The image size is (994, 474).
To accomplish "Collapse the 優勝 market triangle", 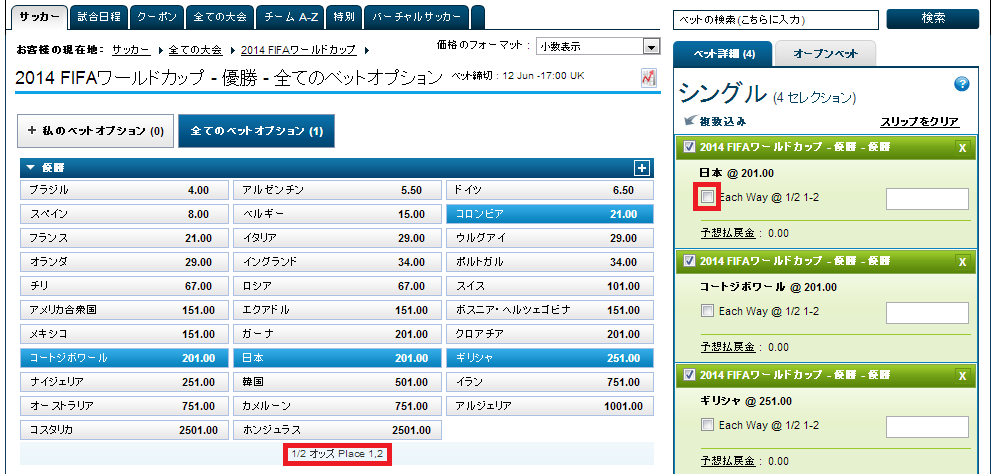I will click(x=30, y=168).
